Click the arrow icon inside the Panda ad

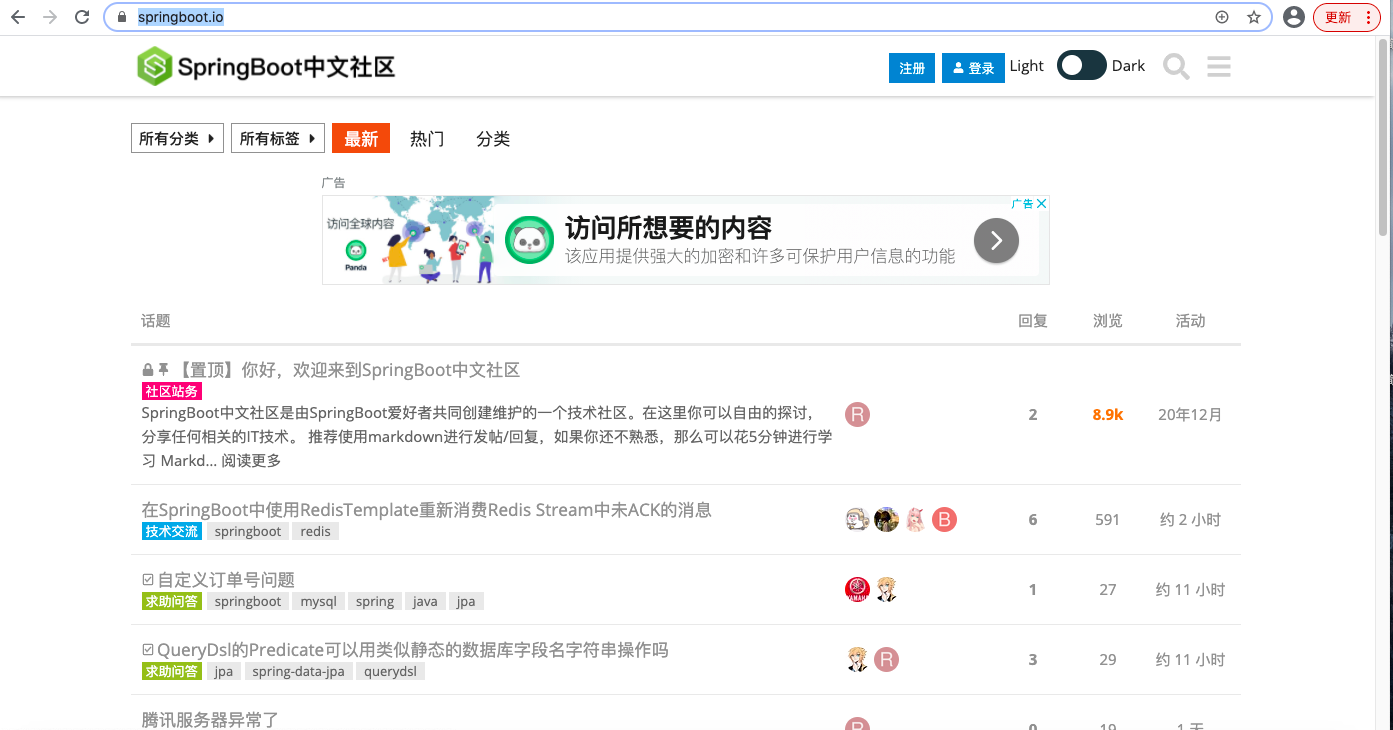point(996,240)
